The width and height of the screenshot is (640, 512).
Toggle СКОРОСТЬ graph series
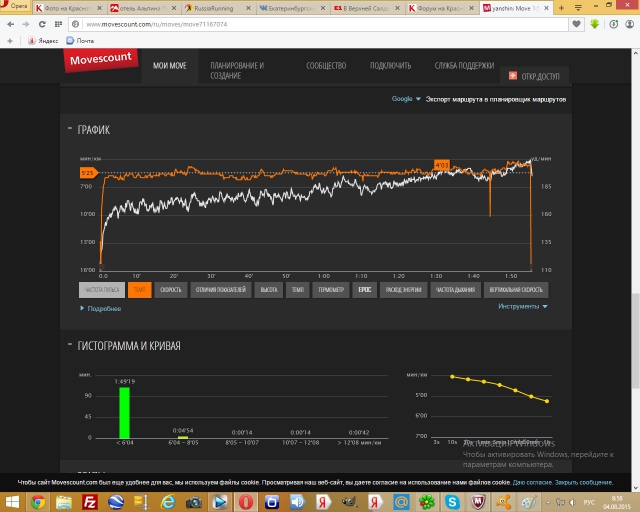[x=171, y=290]
